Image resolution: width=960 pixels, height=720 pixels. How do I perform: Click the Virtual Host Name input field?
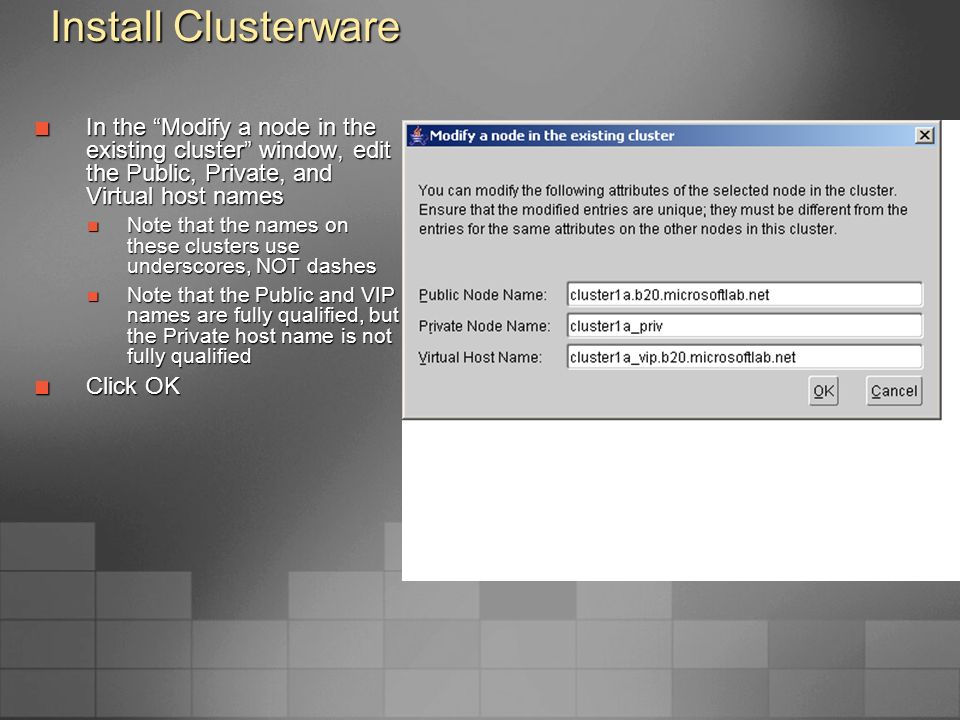[744, 357]
